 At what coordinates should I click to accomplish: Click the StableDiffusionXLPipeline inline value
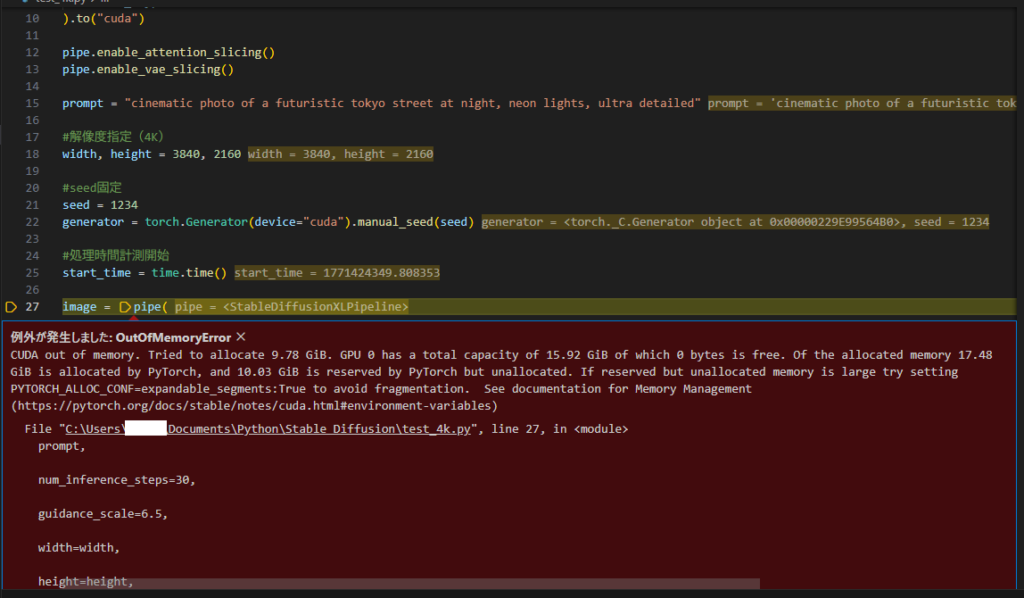coord(292,306)
